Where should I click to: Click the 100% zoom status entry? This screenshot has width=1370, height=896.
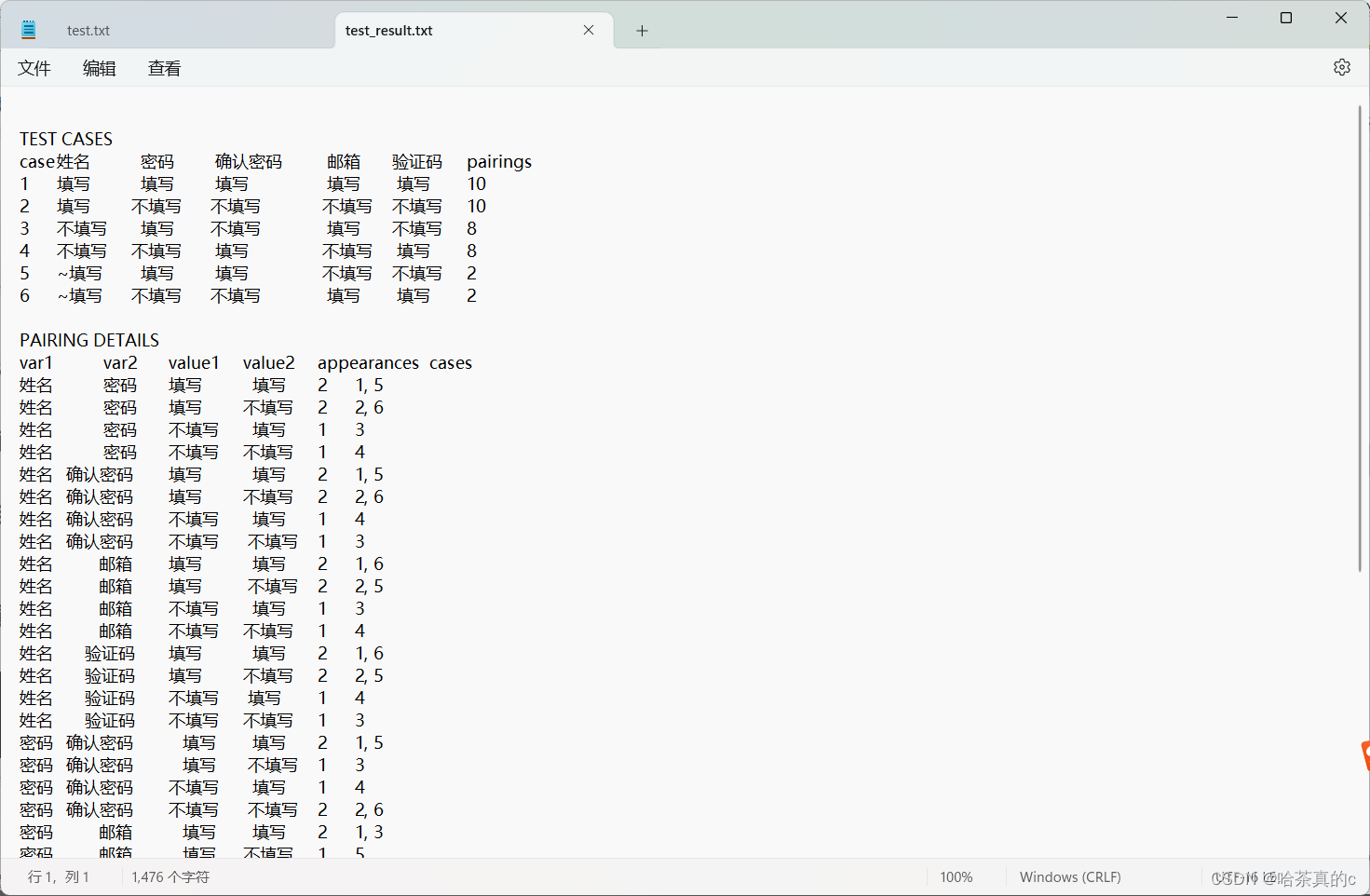pos(956,877)
